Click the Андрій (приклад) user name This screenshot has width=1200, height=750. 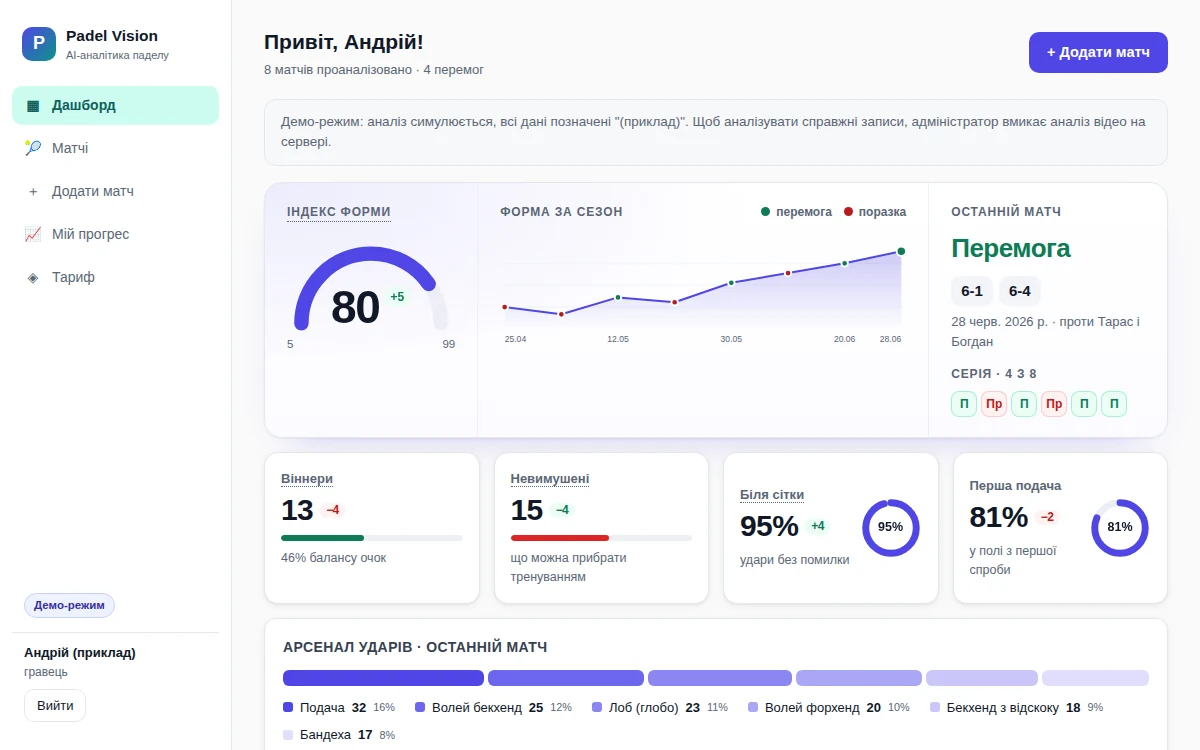pos(80,653)
